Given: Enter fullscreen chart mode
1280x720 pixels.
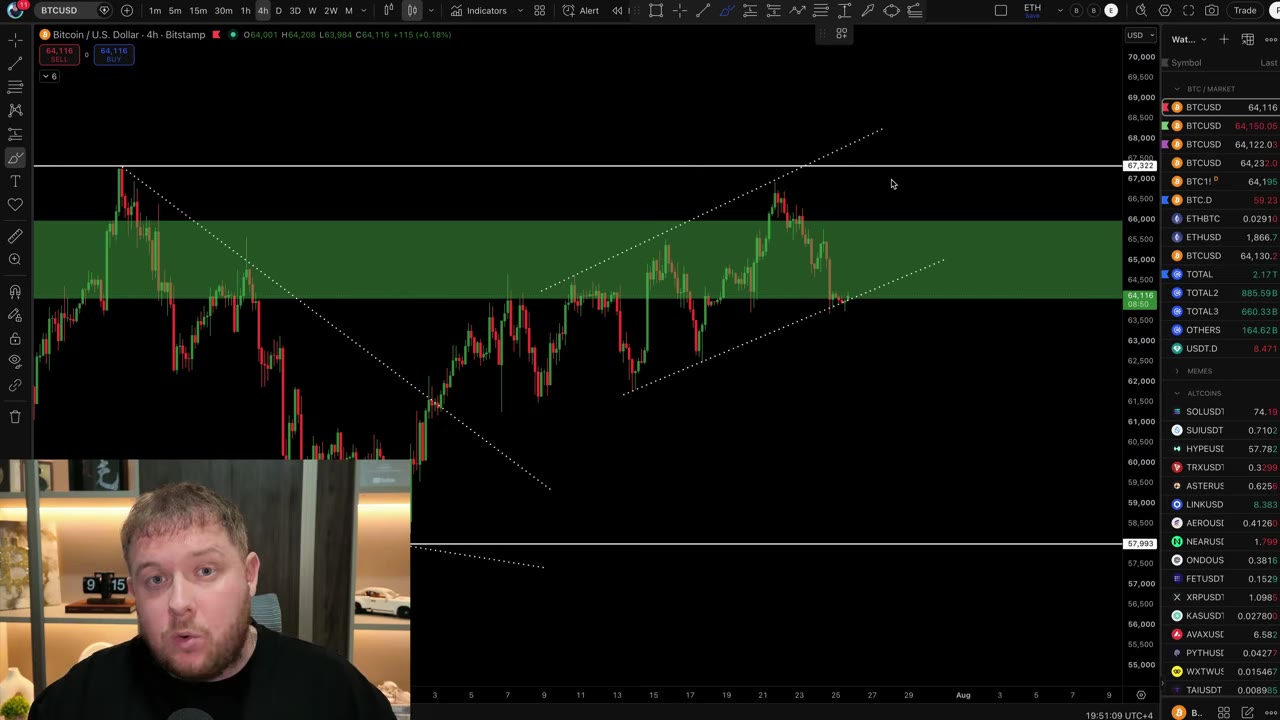Looking at the screenshot, I should tap(1189, 11).
